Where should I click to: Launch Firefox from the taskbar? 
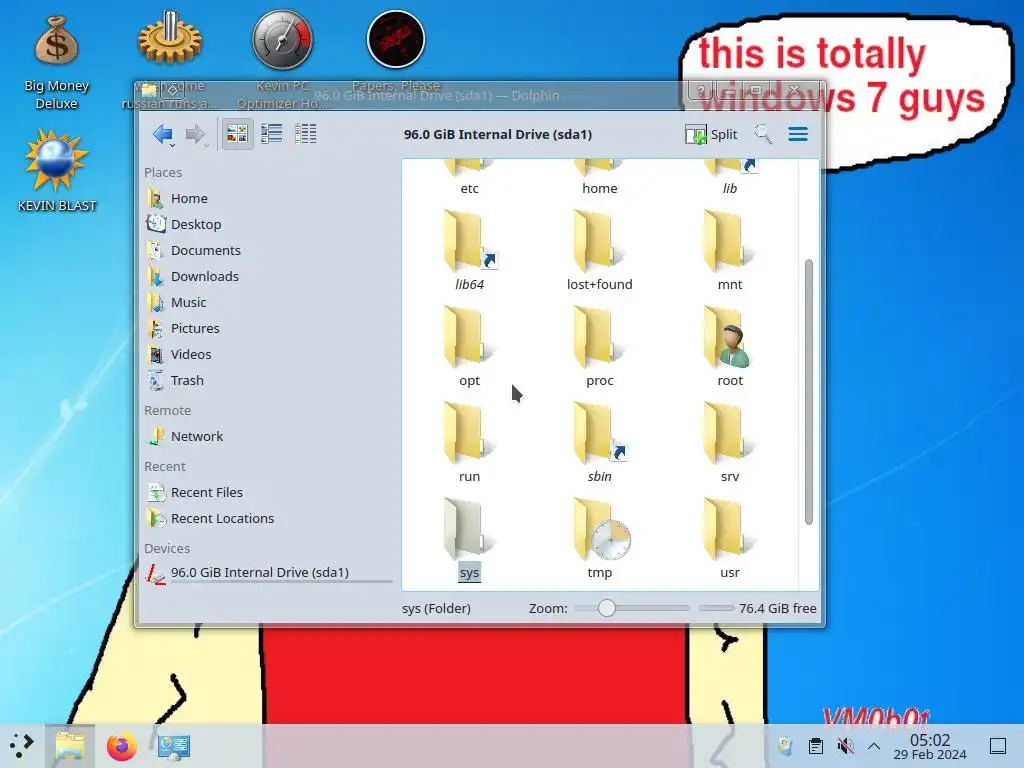click(122, 745)
